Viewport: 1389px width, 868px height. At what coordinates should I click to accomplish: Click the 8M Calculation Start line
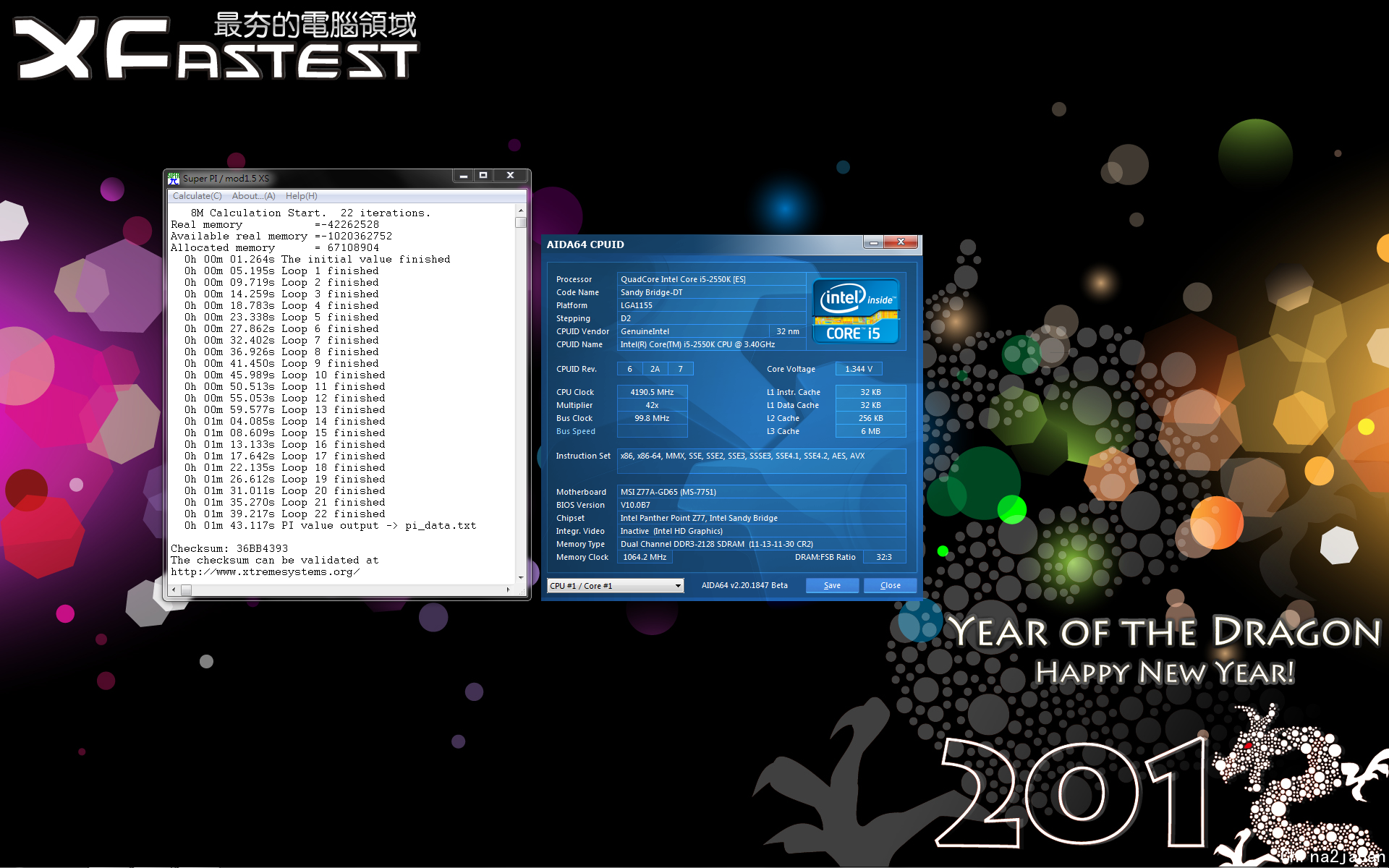point(310,213)
